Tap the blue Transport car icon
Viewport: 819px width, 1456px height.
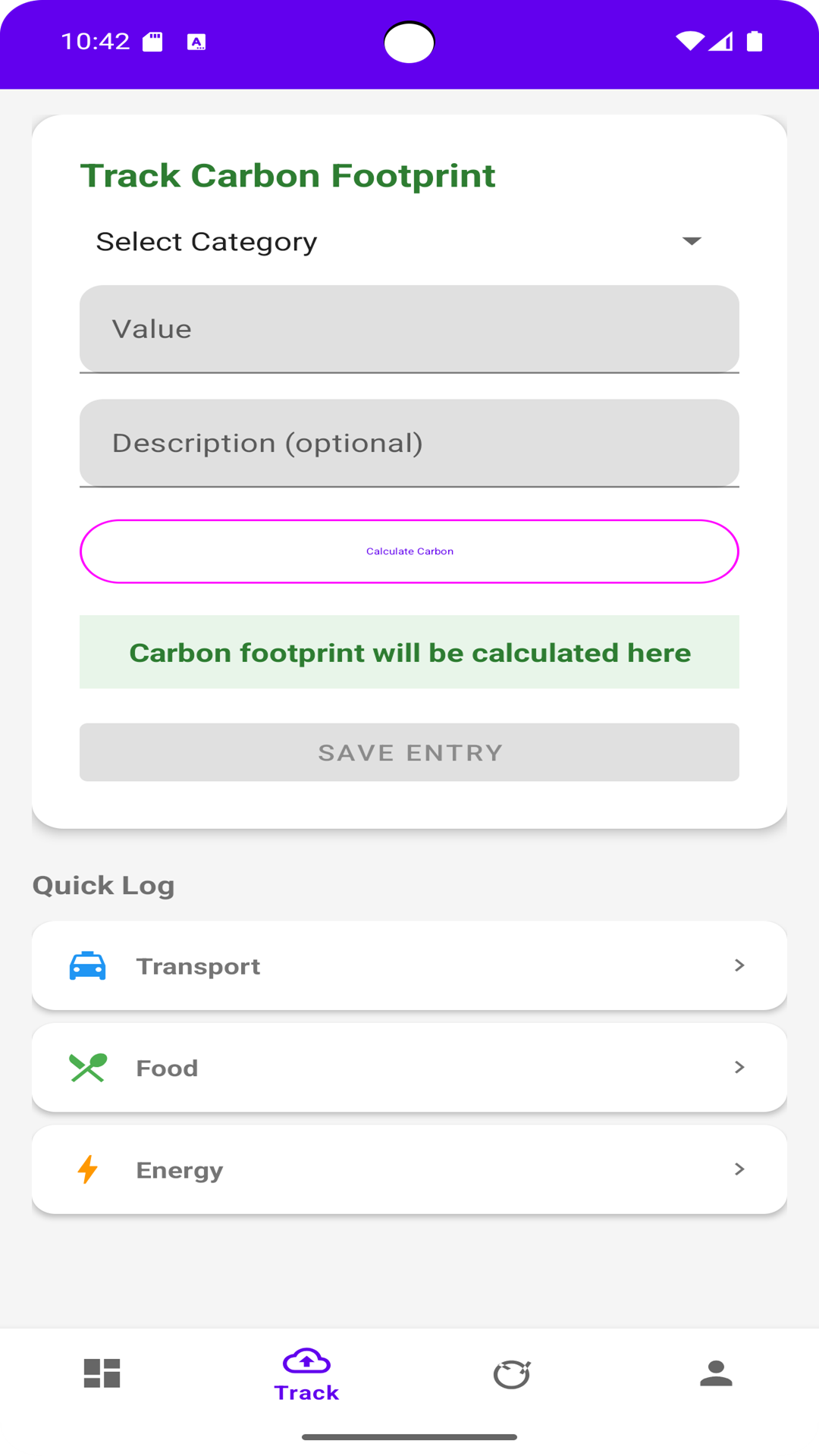88,966
